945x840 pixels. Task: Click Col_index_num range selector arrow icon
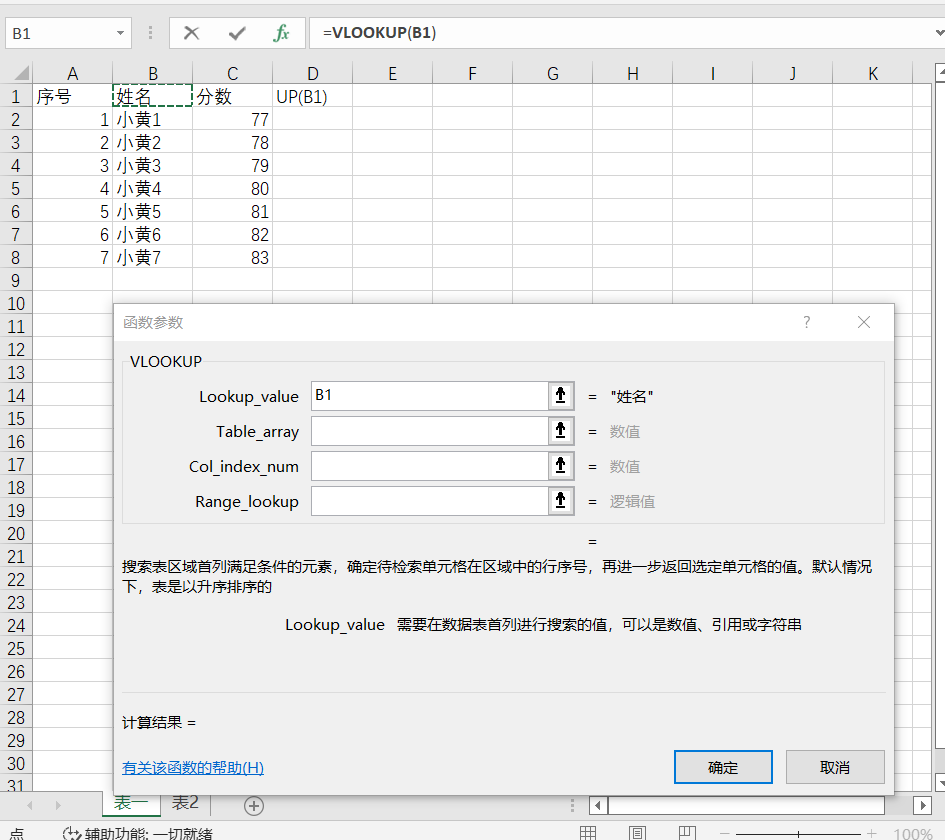click(x=560, y=466)
